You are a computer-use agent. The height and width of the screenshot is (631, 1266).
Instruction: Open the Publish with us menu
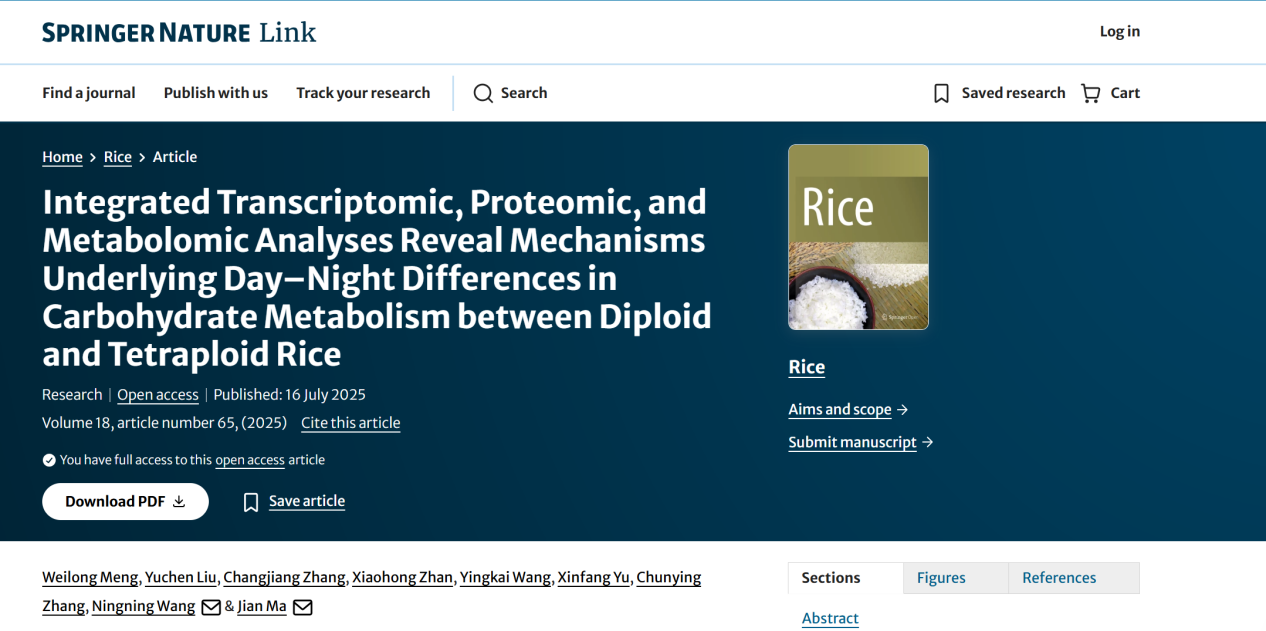pyautogui.click(x=216, y=93)
